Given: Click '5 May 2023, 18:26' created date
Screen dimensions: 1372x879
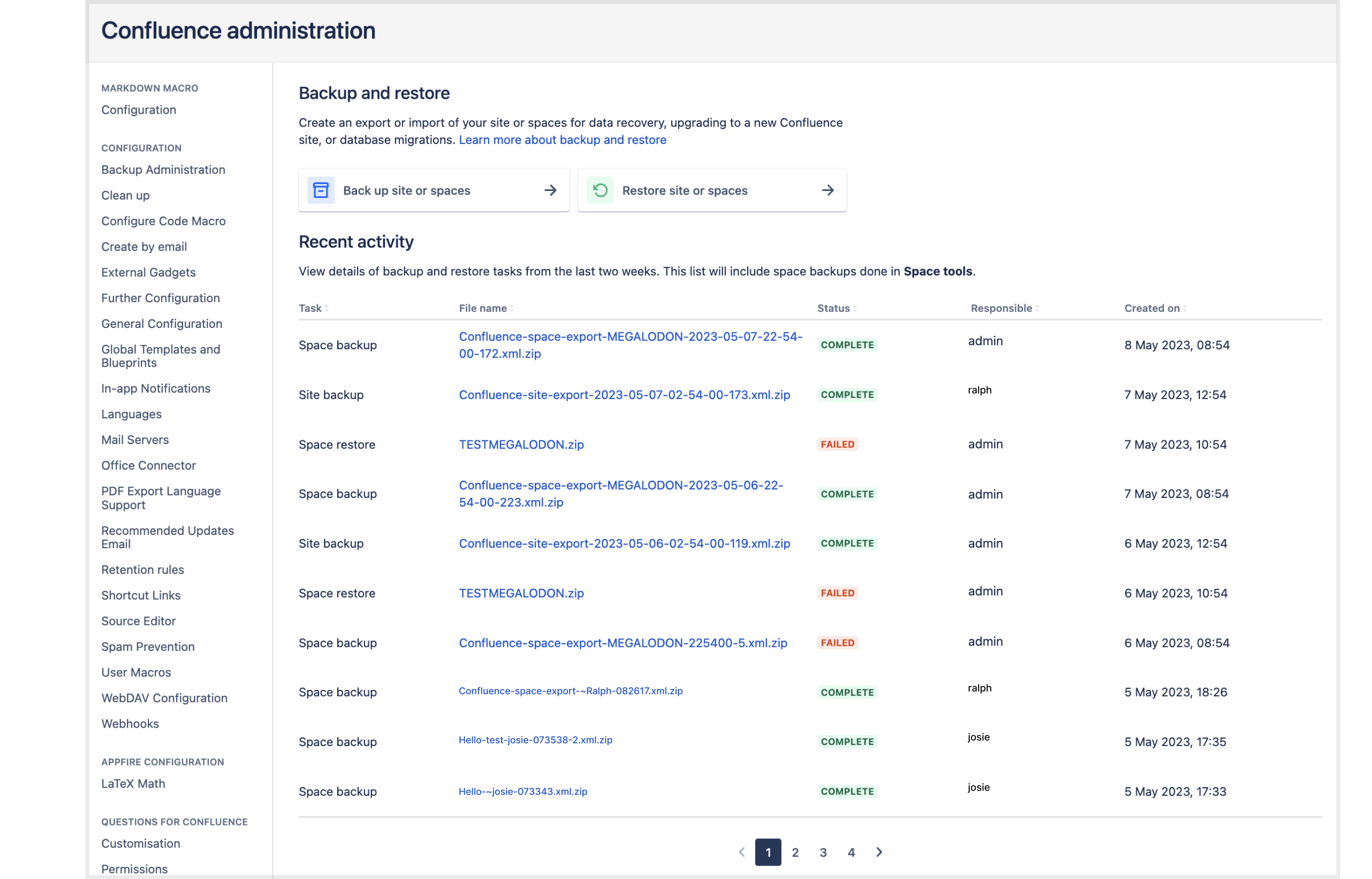Looking at the screenshot, I should [1176, 692].
